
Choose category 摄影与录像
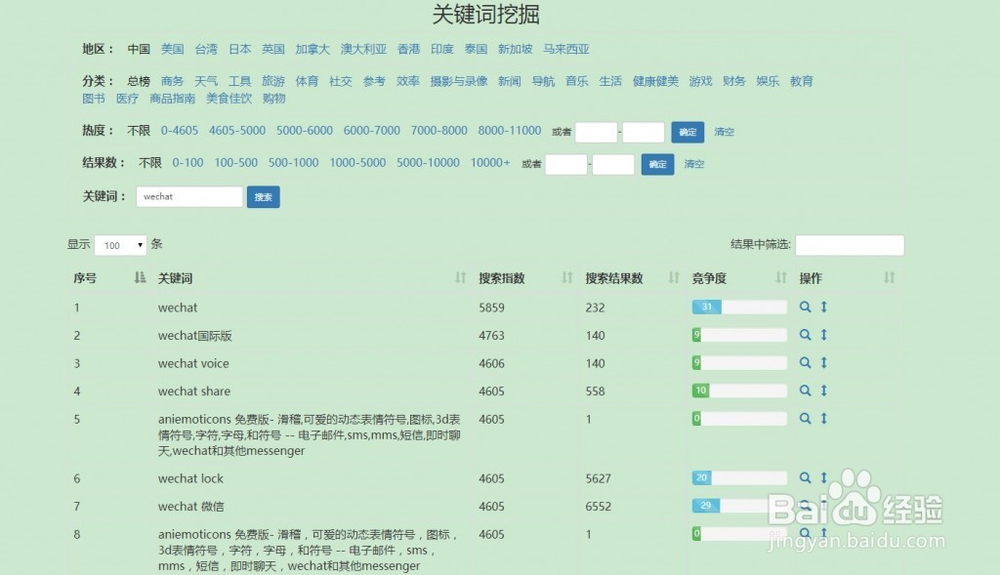[459, 81]
